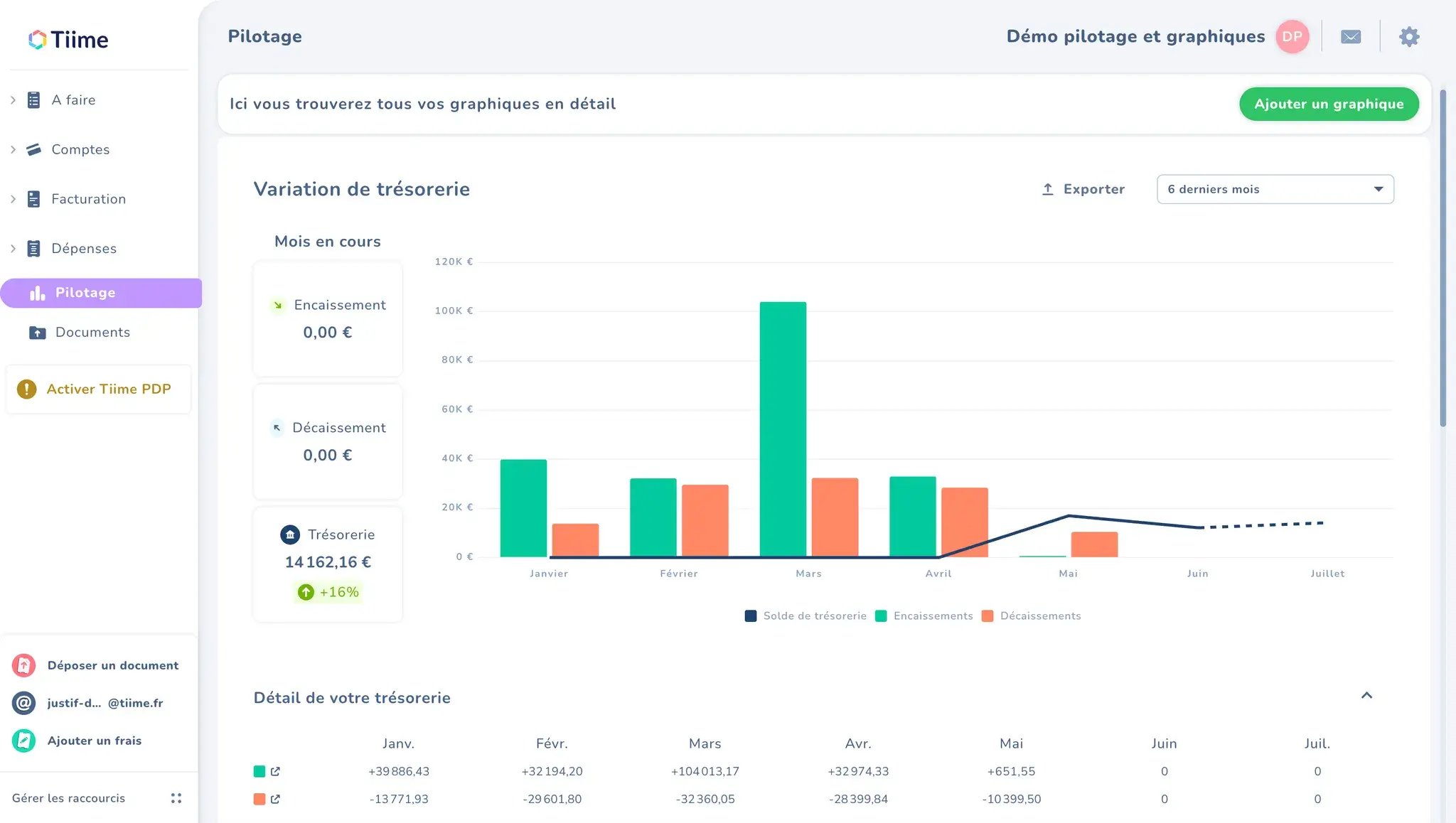Open Encaissements detail external link icon
1456x823 pixels.
click(276, 771)
